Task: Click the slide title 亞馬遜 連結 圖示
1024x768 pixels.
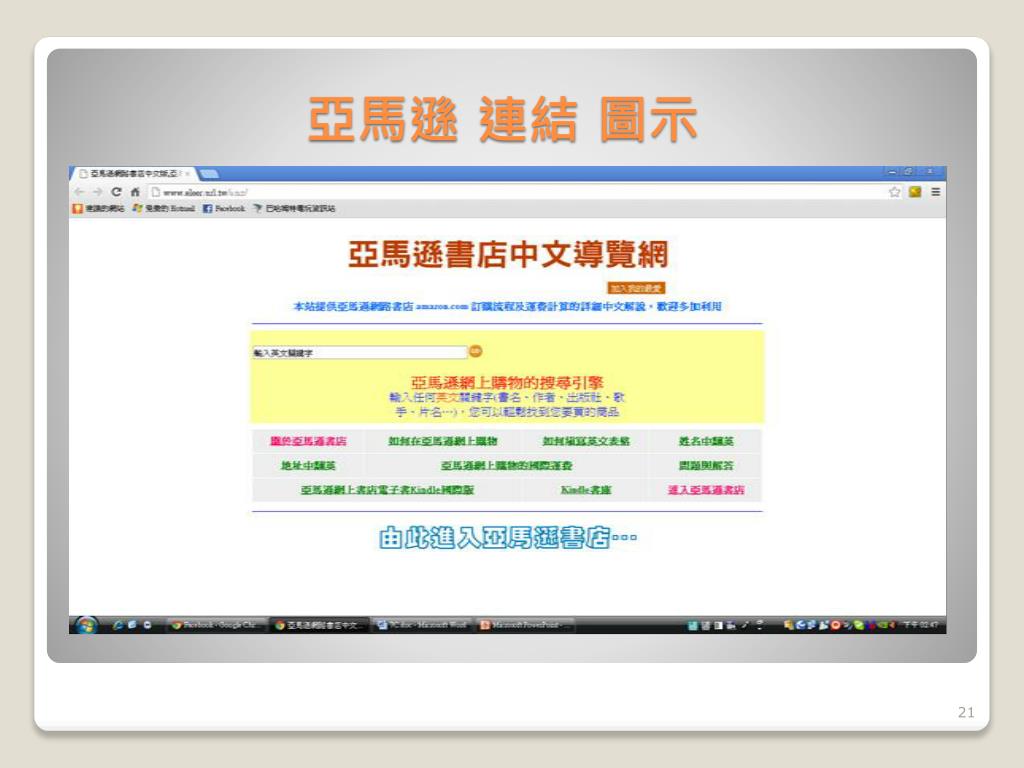Action: [x=503, y=120]
